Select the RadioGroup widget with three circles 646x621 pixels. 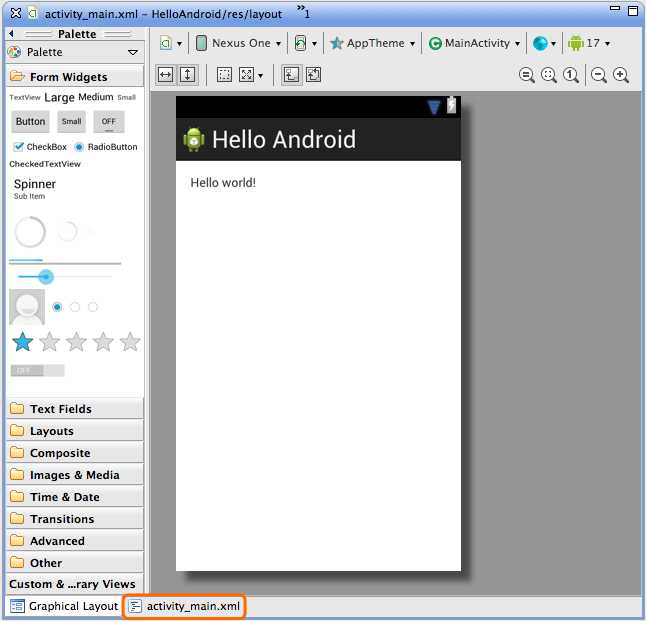click(75, 307)
